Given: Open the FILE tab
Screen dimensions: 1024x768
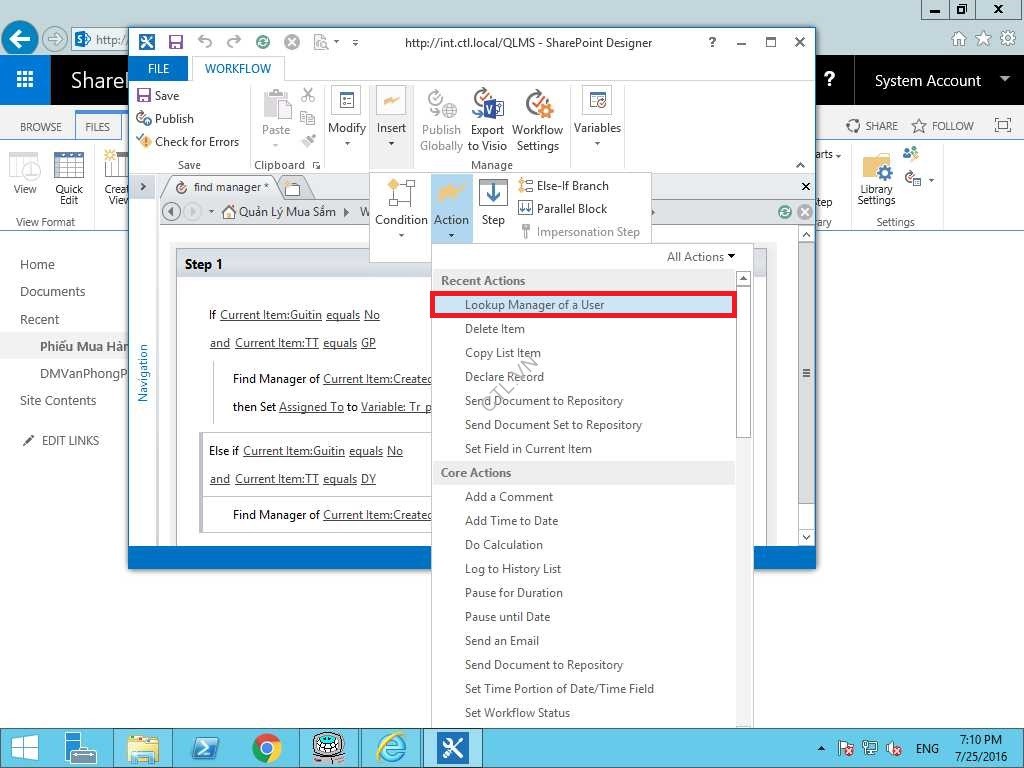Looking at the screenshot, I should tap(159, 69).
